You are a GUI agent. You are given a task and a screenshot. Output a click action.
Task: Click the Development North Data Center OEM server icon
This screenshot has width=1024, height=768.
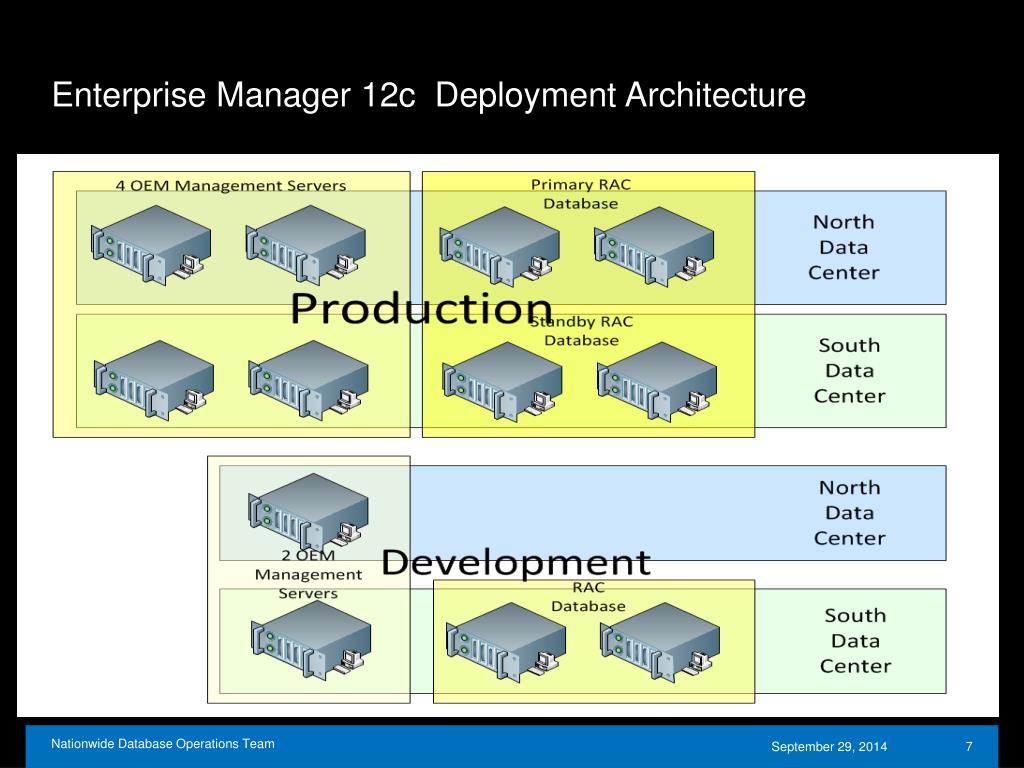click(x=309, y=513)
